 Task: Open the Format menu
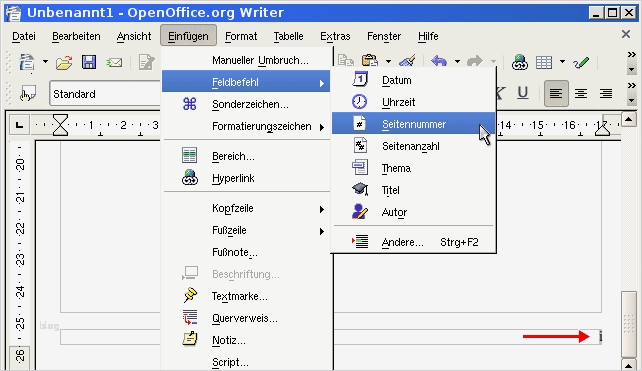pyautogui.click(x=241, y=36)
